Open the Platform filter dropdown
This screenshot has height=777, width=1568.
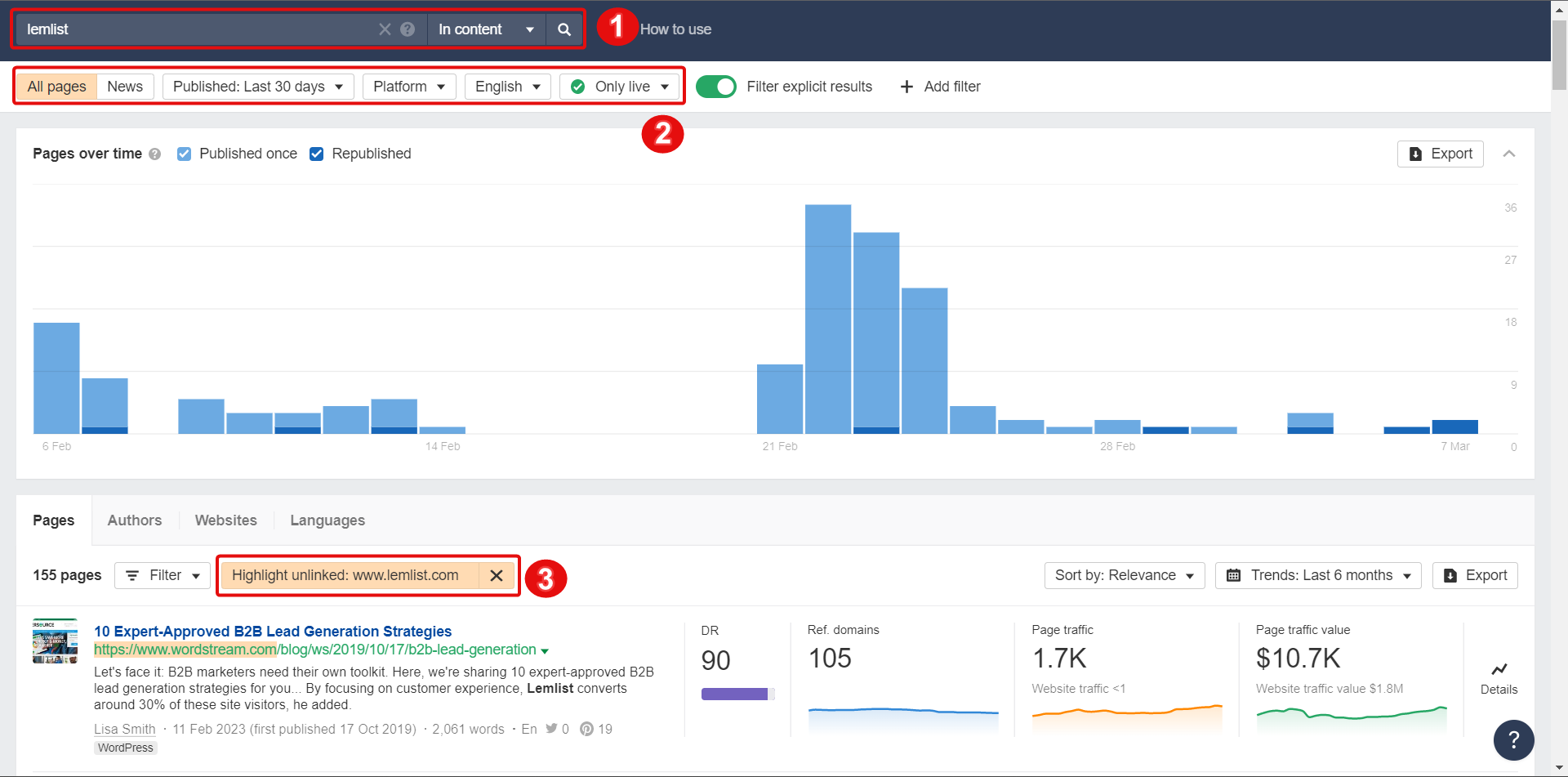409,87
